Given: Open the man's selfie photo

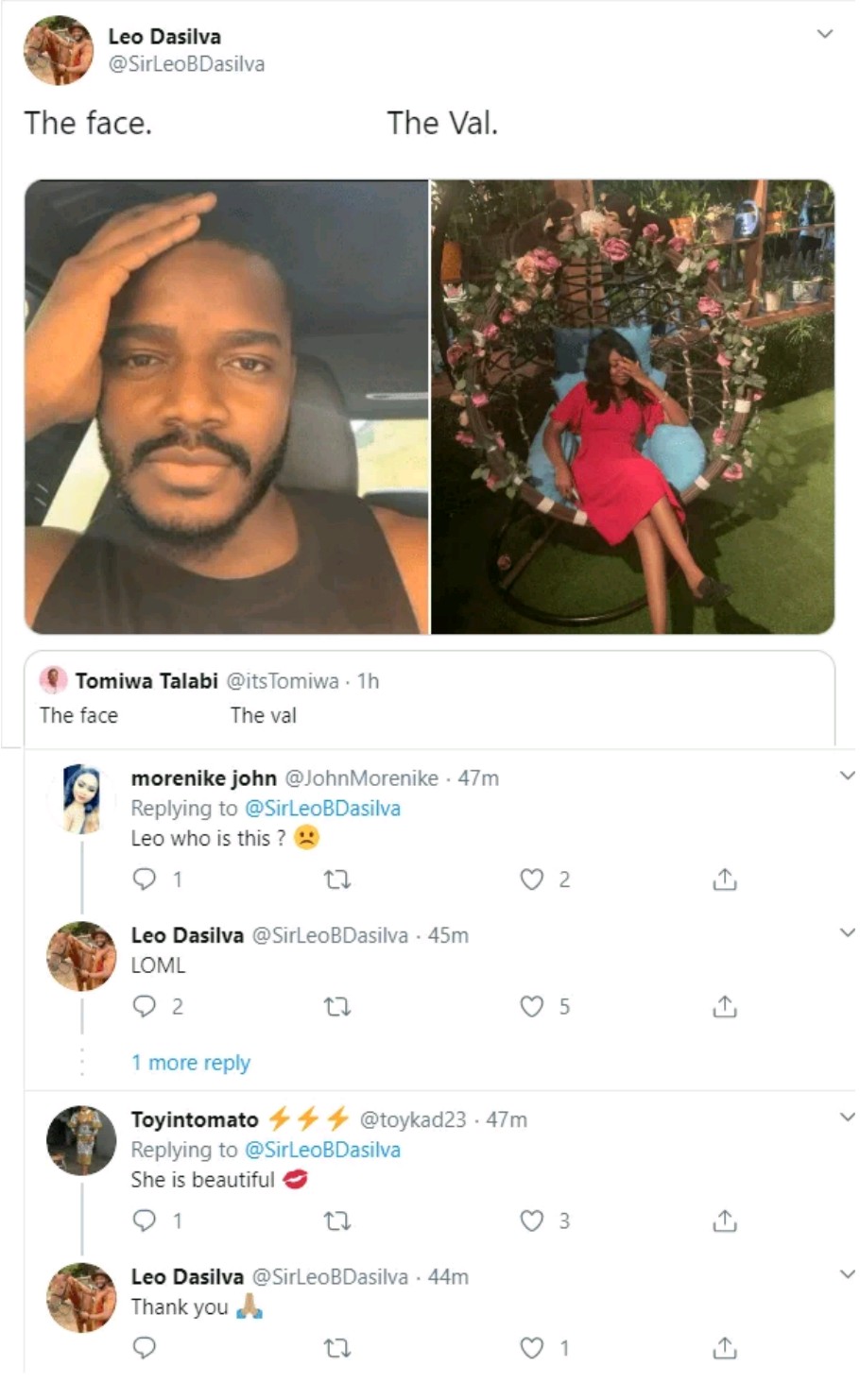Looking at the screenshot, I should [x=227, y=406].
